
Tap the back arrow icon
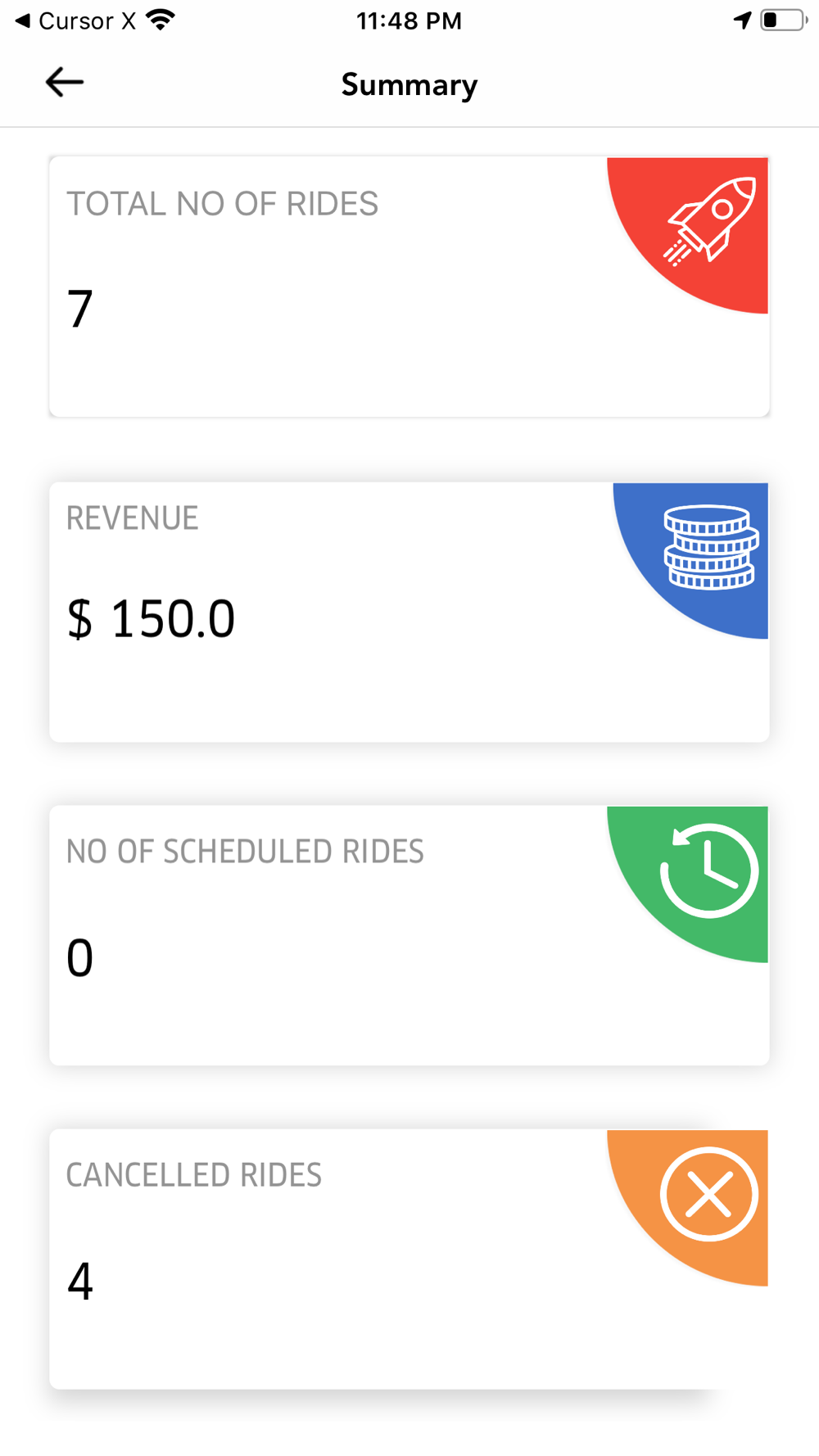pyautogui.click(x=65, y=83)
